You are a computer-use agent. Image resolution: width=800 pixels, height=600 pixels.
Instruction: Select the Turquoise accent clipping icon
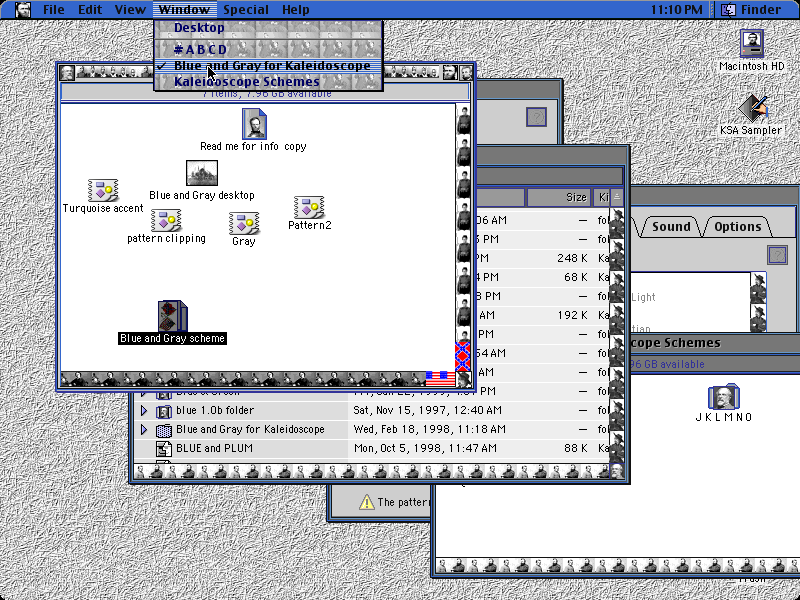(103, 190)
